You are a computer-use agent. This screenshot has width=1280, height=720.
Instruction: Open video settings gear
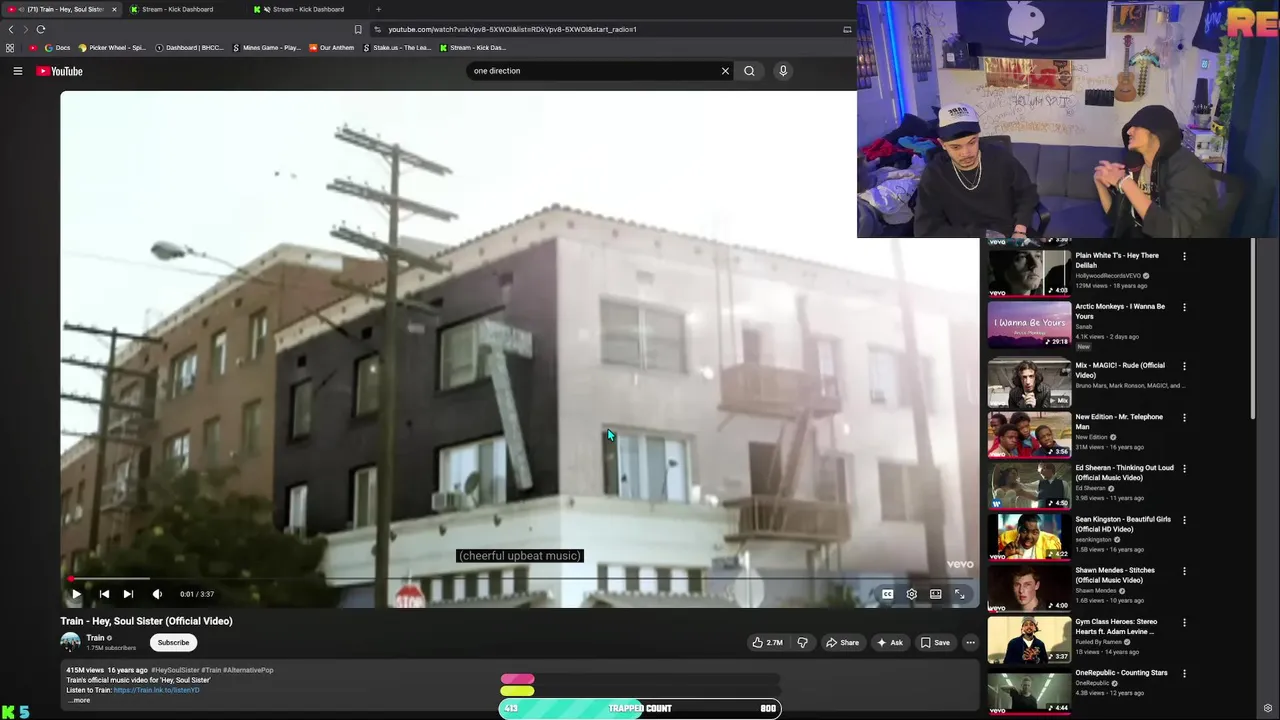click(911, 594)
